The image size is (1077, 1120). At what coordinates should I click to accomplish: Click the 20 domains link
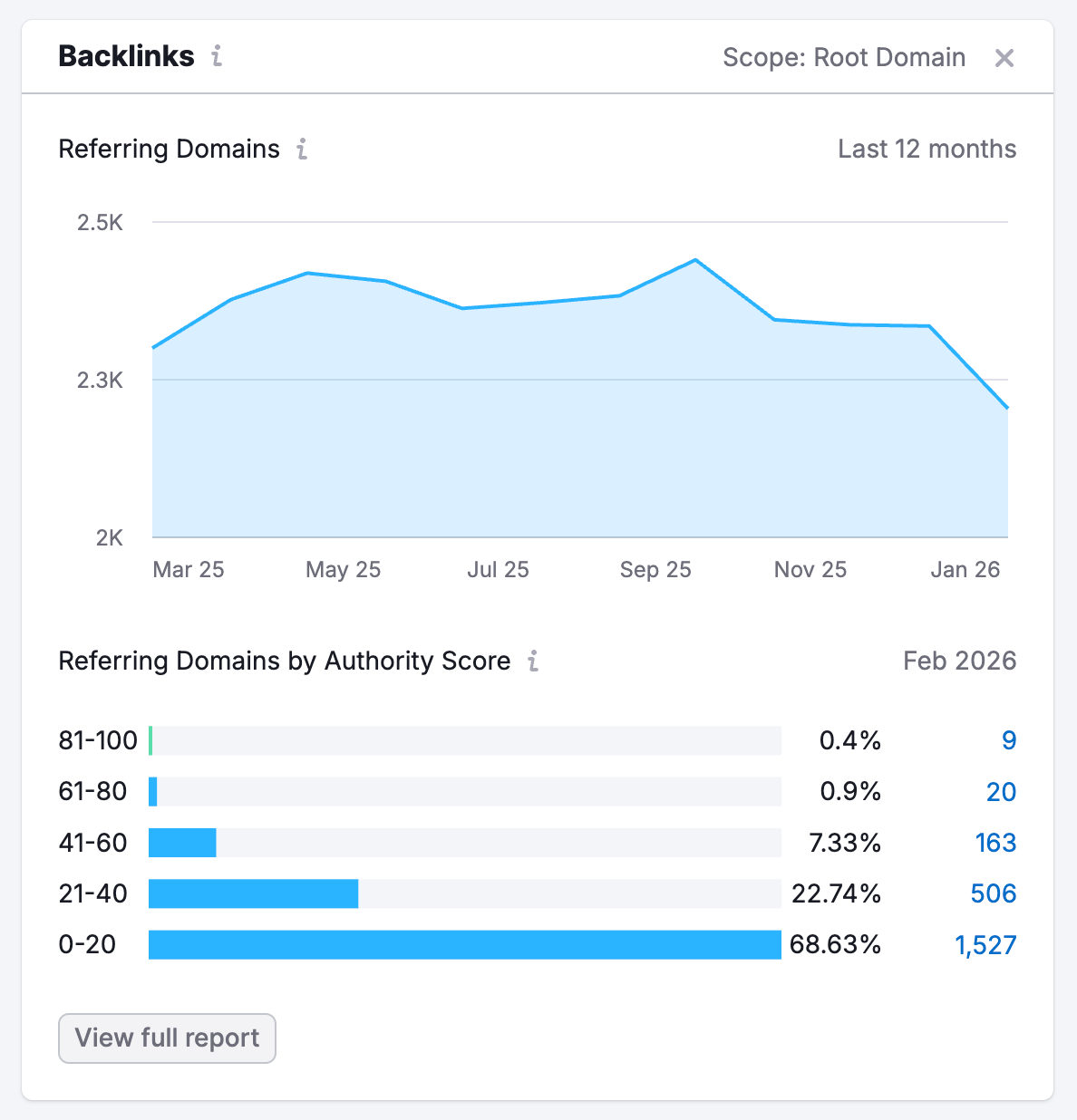pos(1002,792)
